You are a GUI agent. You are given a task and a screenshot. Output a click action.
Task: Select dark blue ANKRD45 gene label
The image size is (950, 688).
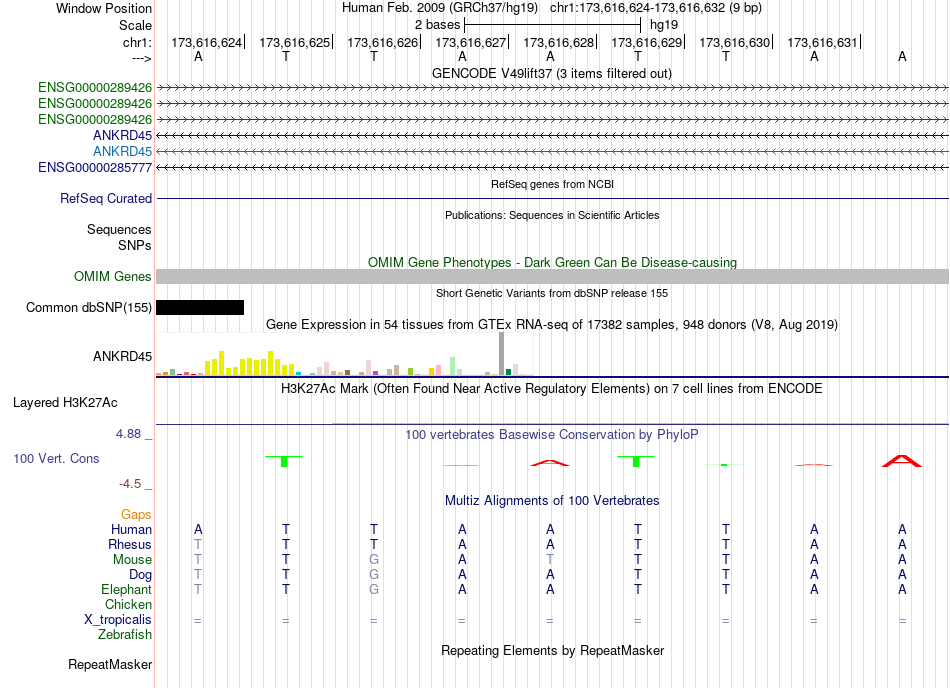[x=122, y=136]
